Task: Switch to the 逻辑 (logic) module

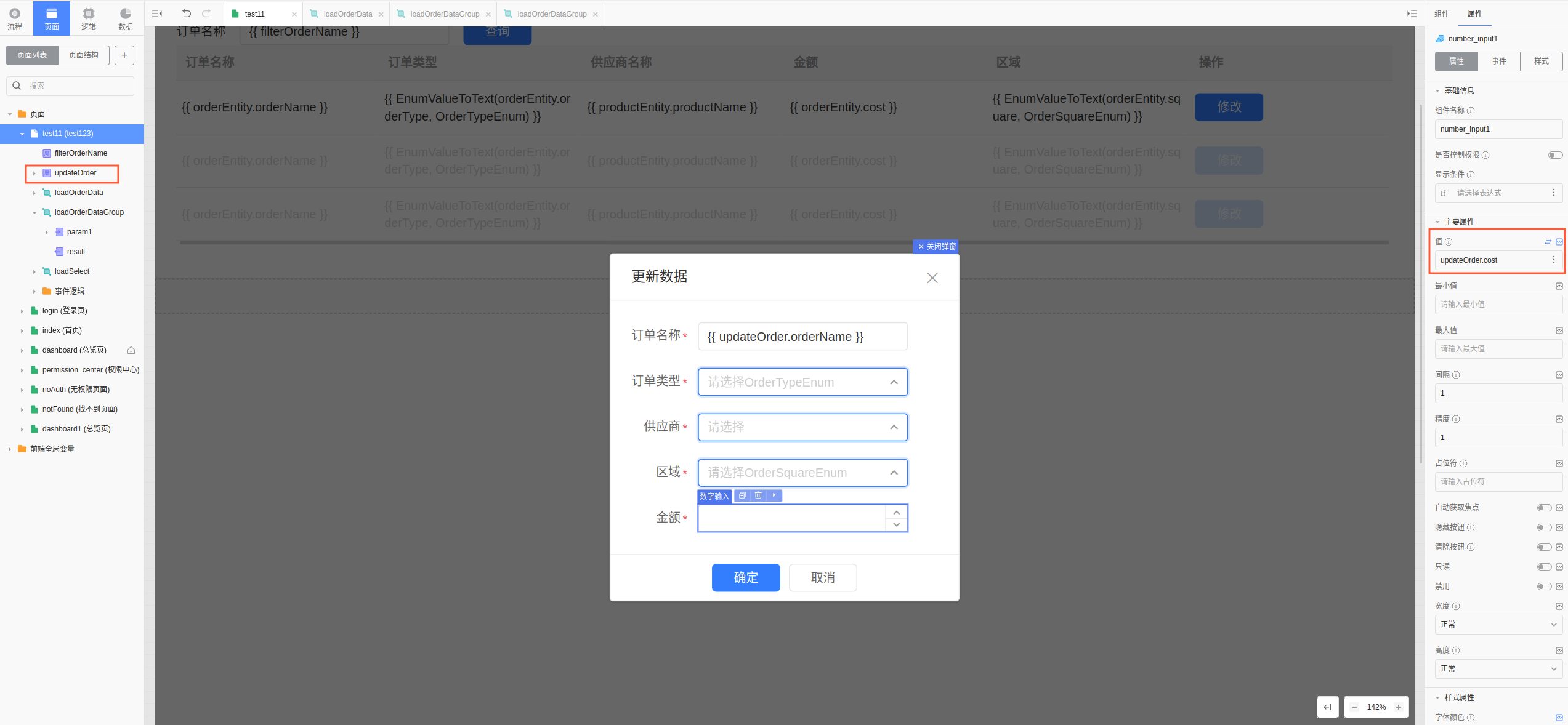Action: (x=89, y=18)
